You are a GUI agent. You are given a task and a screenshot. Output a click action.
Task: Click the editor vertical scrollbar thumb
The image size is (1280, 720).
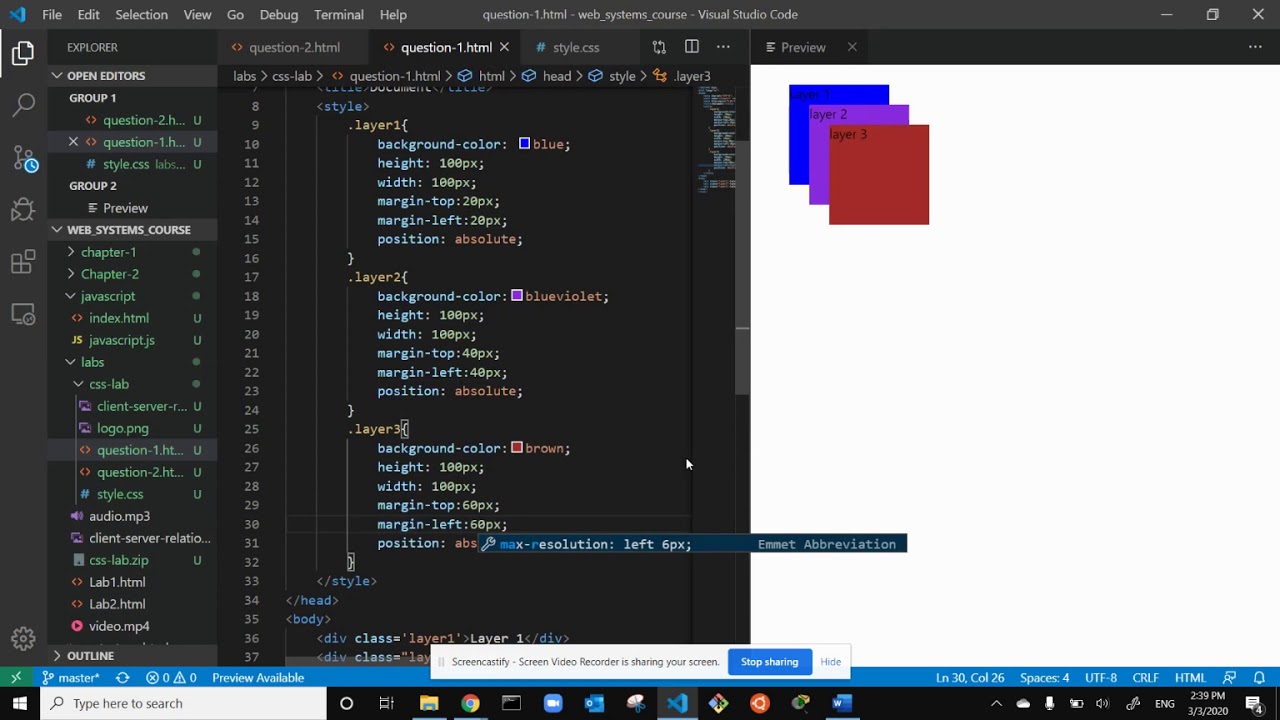(x=743, y=268)
